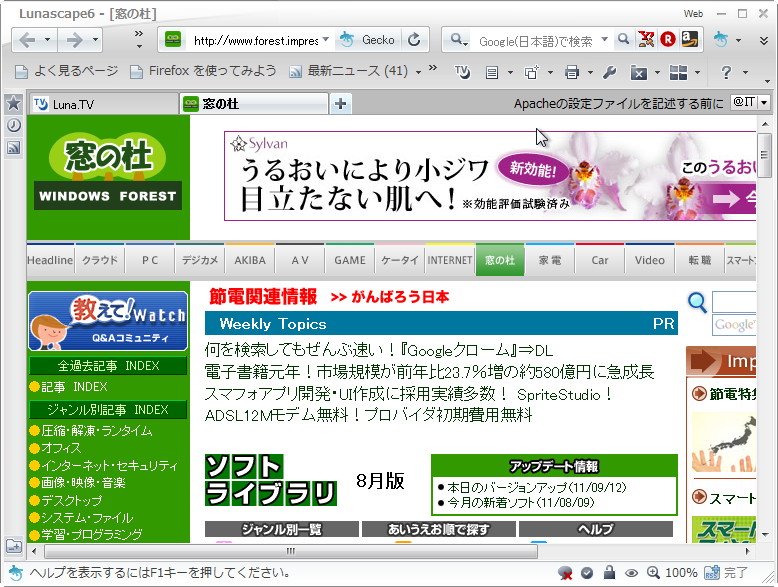Open the Video navigation tab
The width and height of the screenshot is (778, 587).
point(649,260)
